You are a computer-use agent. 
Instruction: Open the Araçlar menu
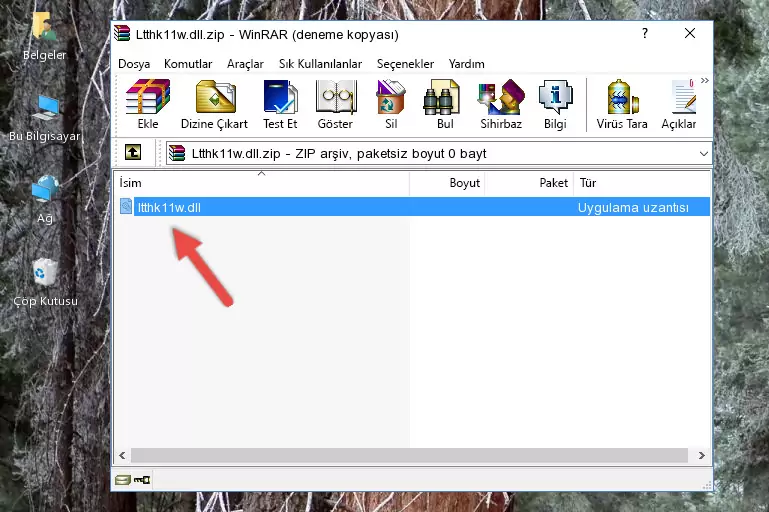pyautogui.click(x=245, y=64)
